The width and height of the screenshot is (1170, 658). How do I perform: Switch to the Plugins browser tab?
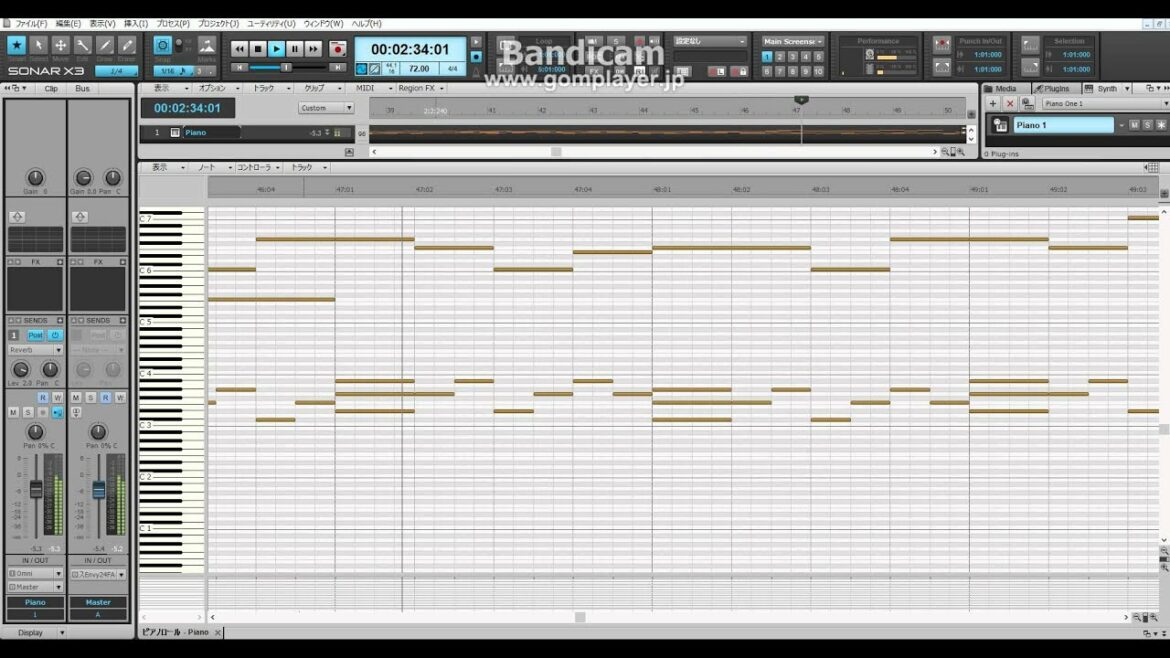[1052, 89]
